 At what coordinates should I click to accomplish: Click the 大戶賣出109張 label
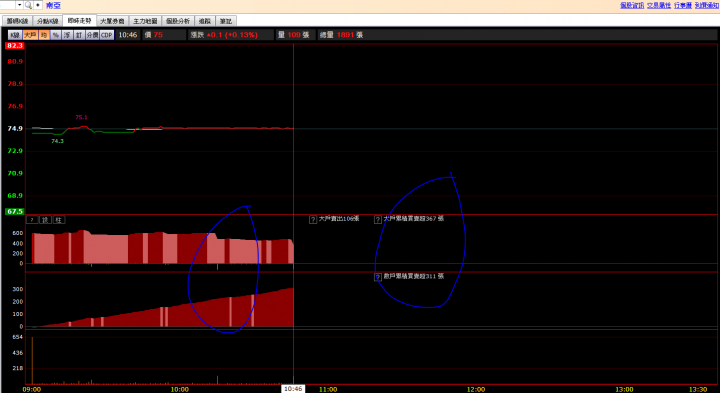coord(339,219)
